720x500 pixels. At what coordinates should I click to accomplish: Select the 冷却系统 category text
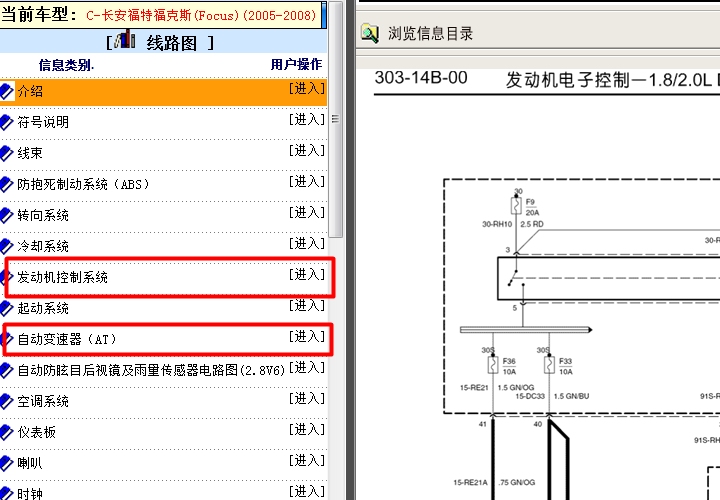43,246
